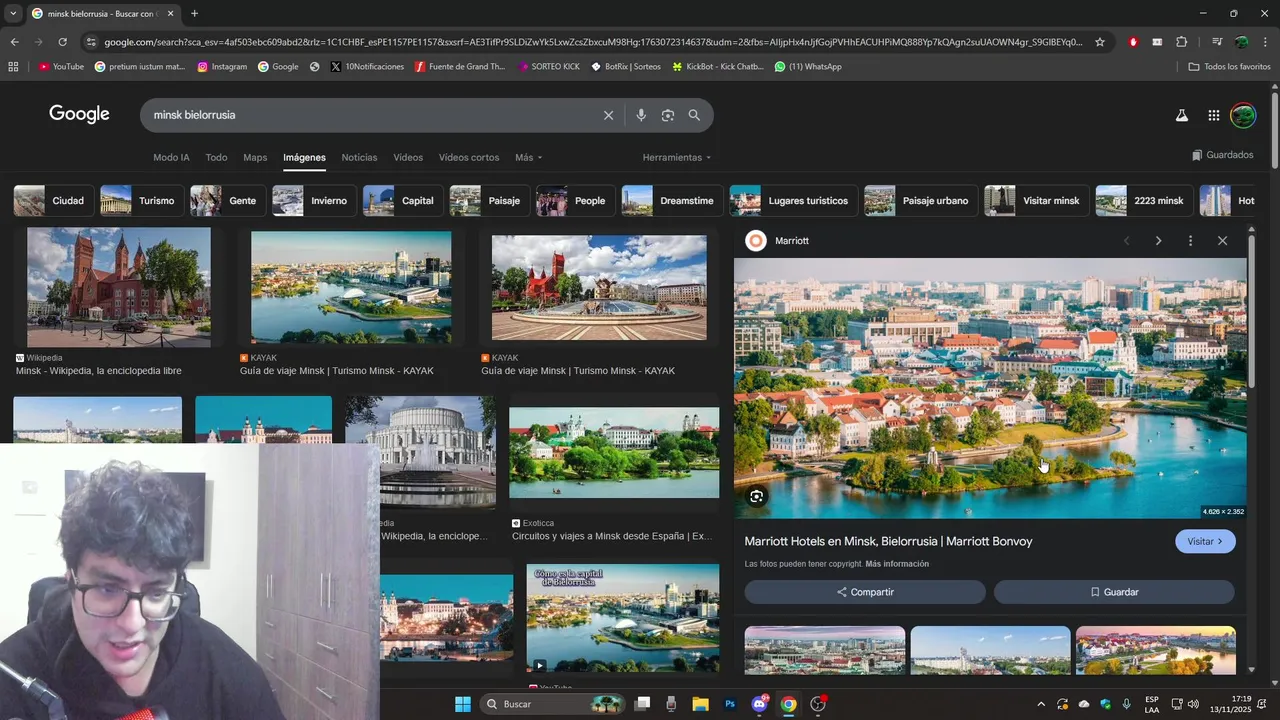
Task: Search inside image with Lens icon
Action: pyautogui.click(x=756, y=496)
